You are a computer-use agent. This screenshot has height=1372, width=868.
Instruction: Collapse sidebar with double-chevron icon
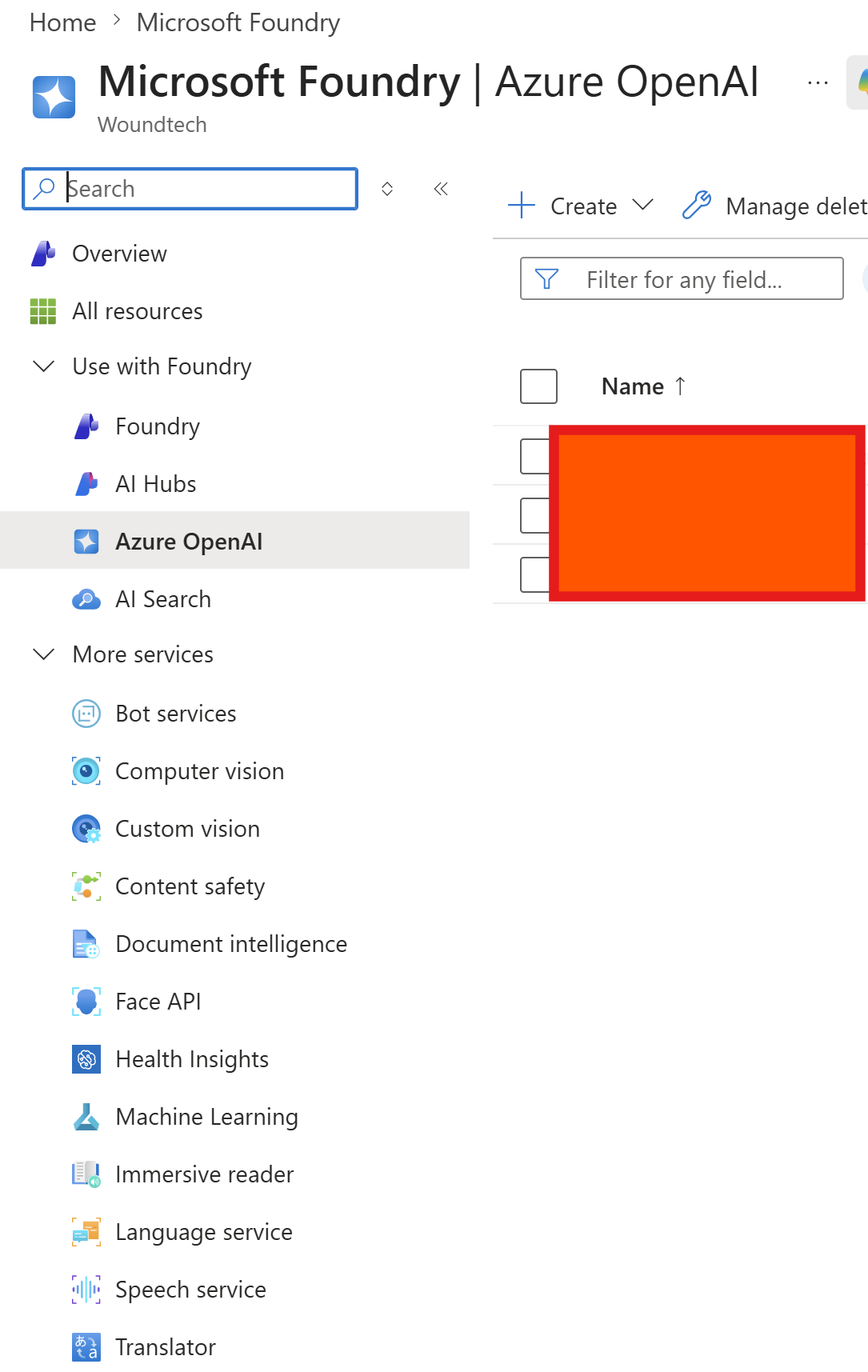441,189
